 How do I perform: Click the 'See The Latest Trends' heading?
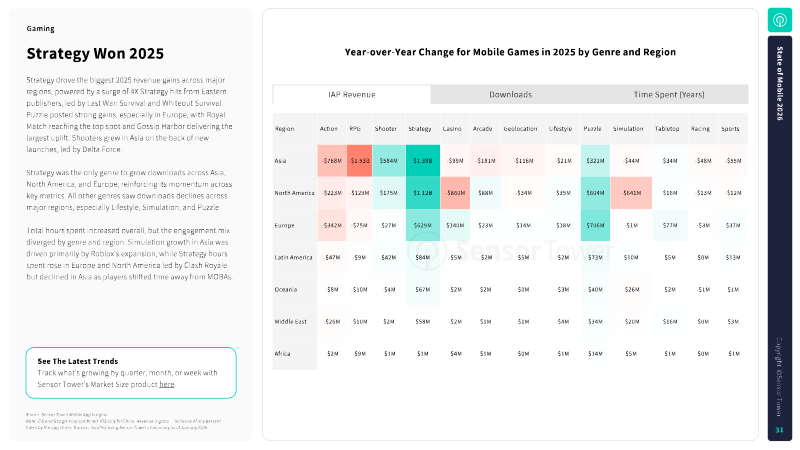(x=79, y=361)
